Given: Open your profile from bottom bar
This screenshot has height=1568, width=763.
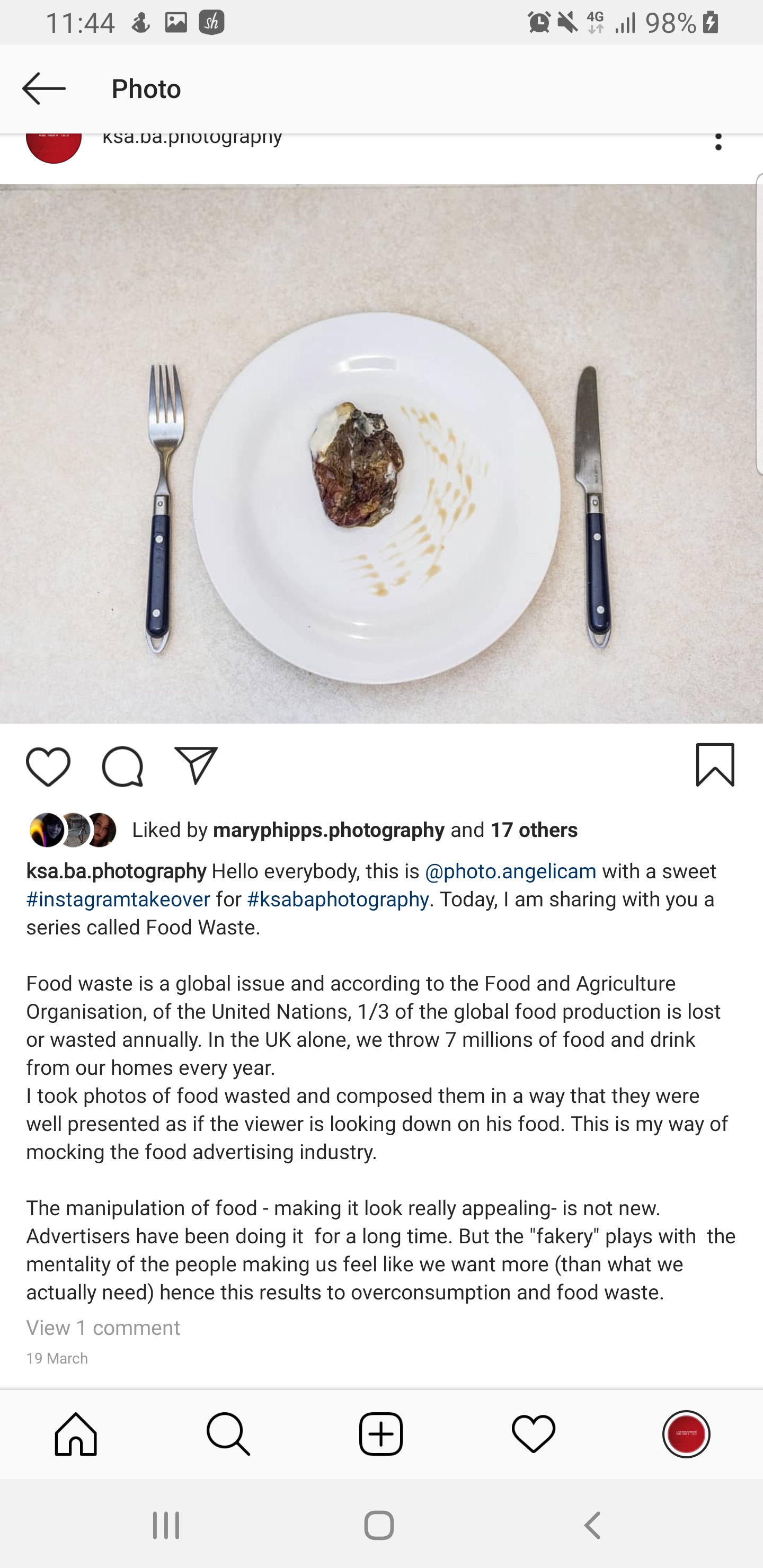Looking at the screenshot, I should 686,1434.
